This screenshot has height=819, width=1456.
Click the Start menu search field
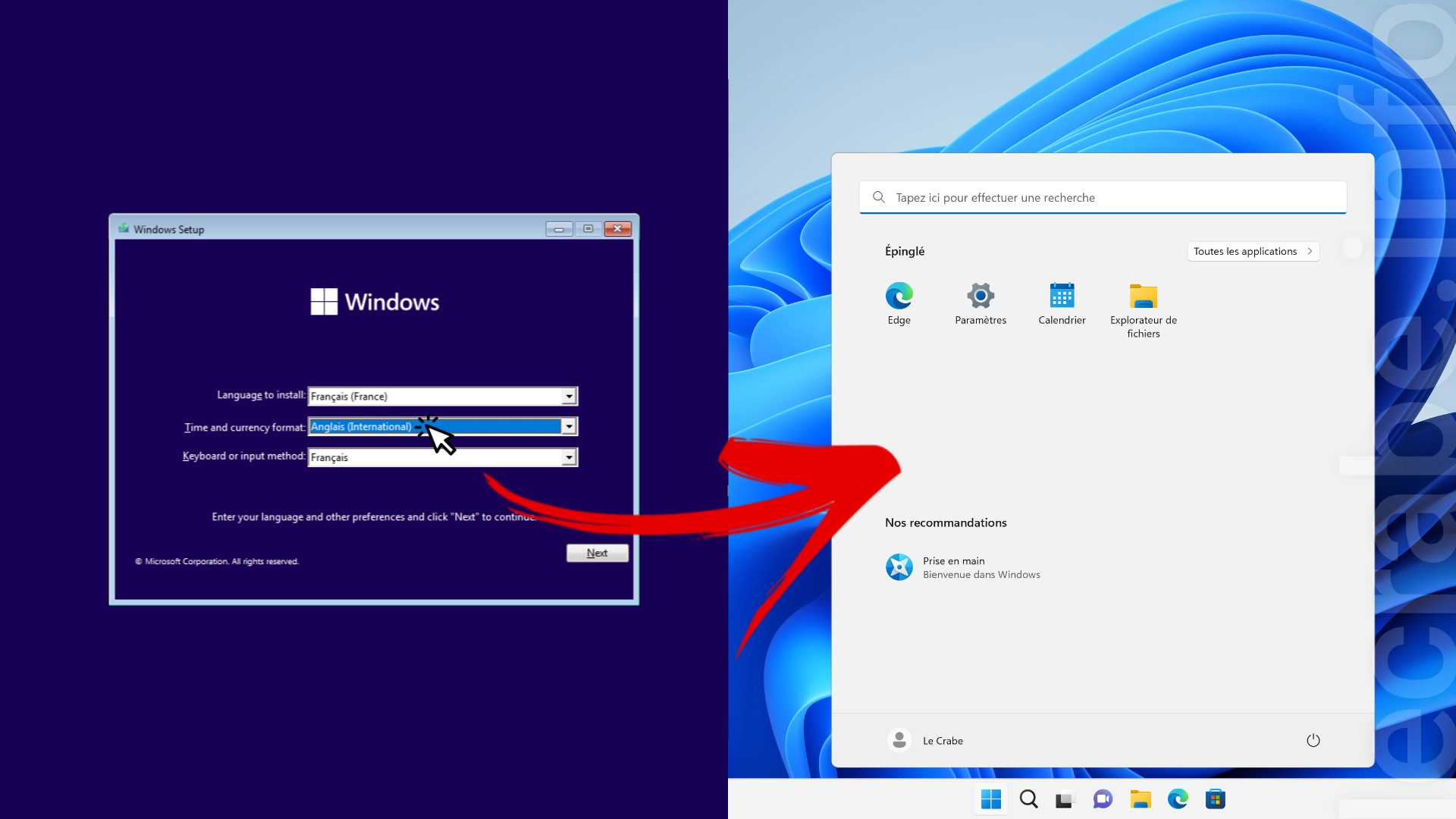tap(1103, 197)
